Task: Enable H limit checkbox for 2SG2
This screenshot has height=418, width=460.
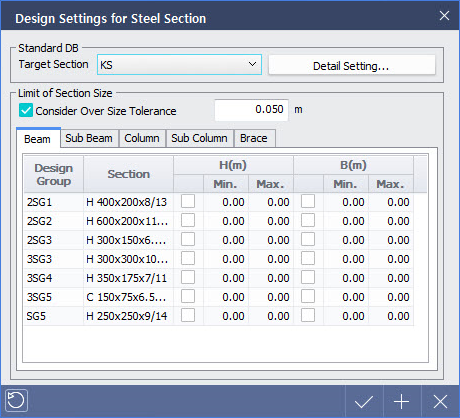Action: (188, 220)
